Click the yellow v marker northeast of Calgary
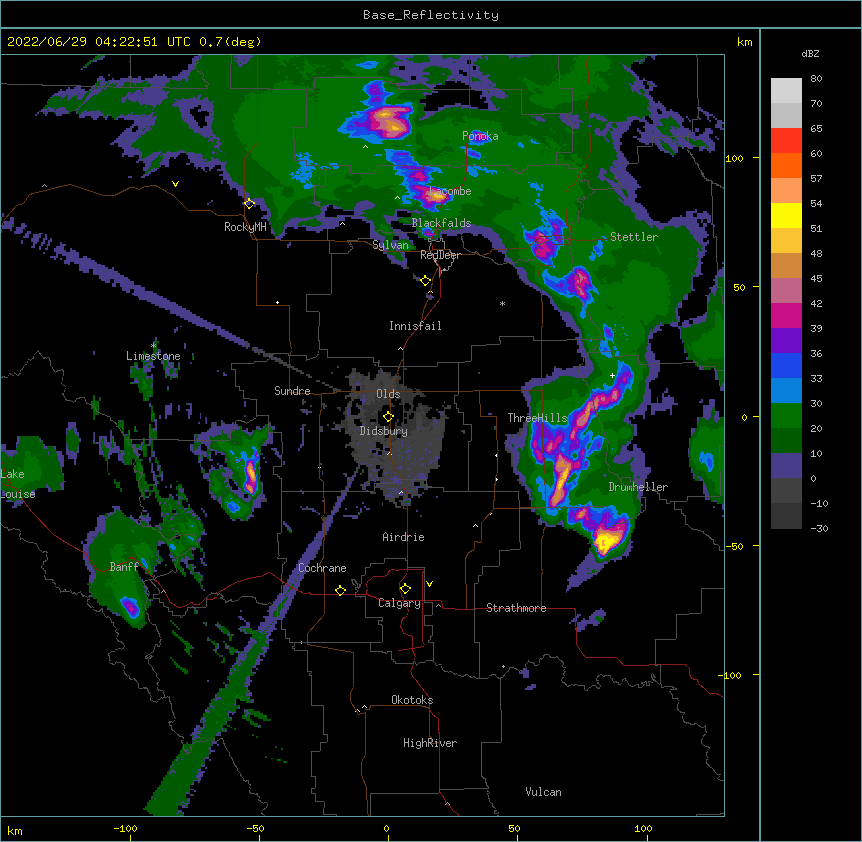This screenshot has height=842, width=862. coord(429,584)
